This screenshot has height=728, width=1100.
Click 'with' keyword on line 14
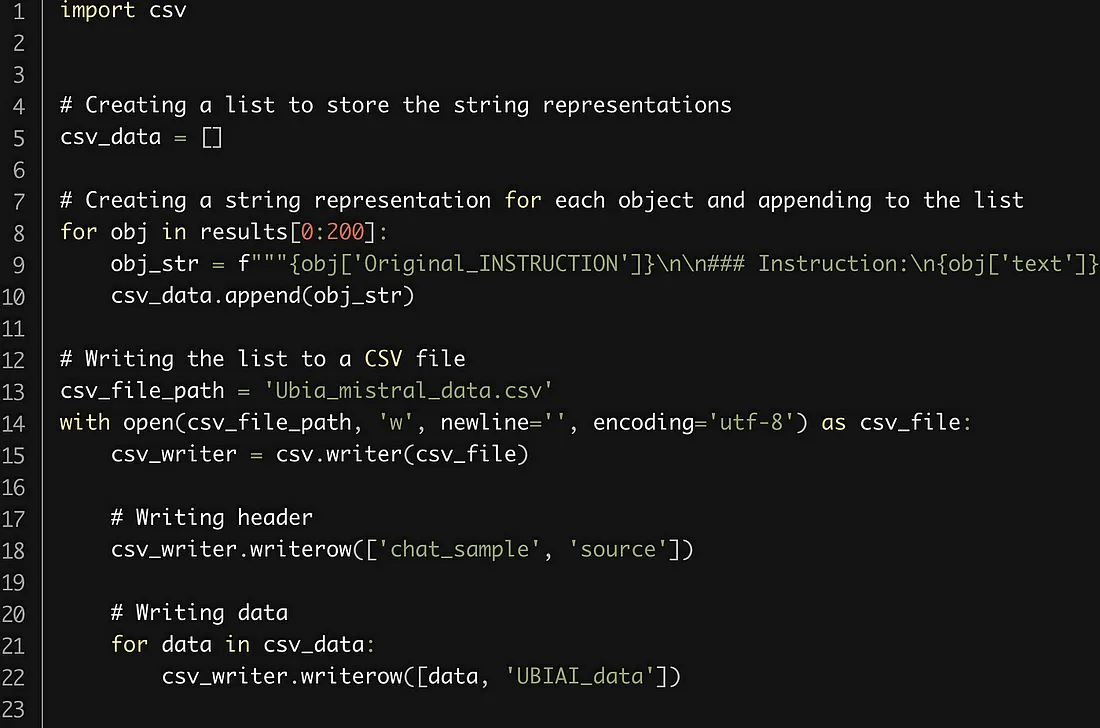[85, 422]
